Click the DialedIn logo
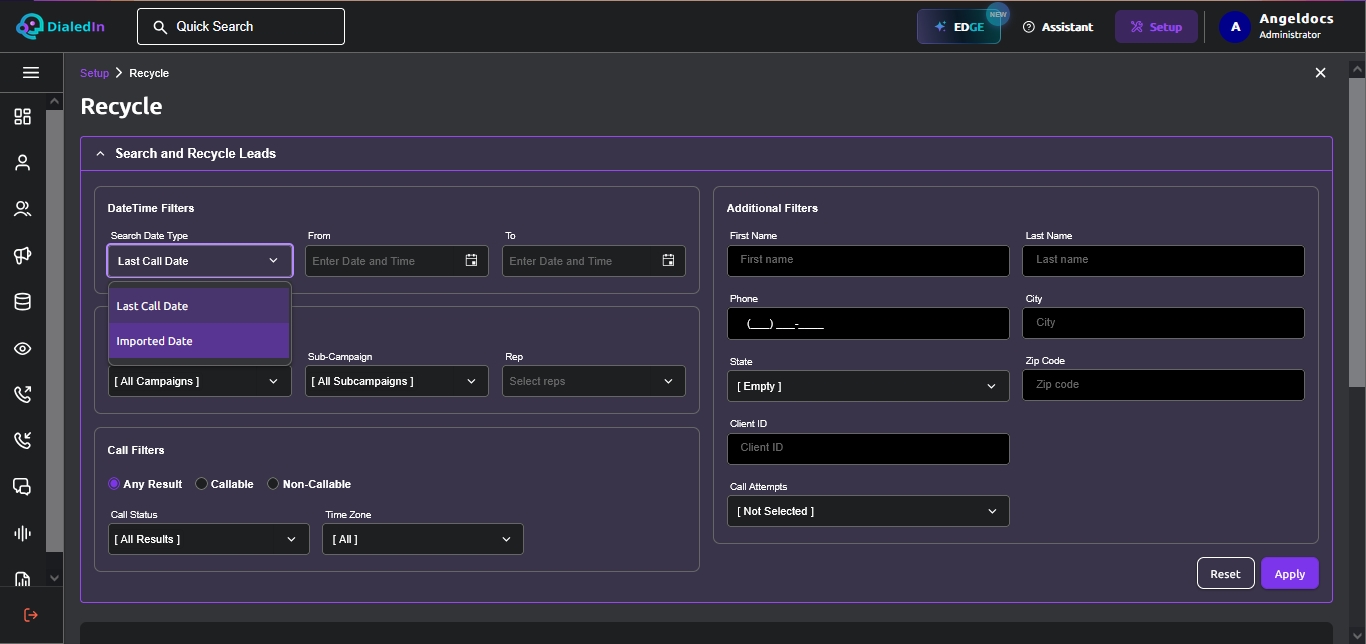The width and height of the screenshot is (1366, 644). click(61, 27)
